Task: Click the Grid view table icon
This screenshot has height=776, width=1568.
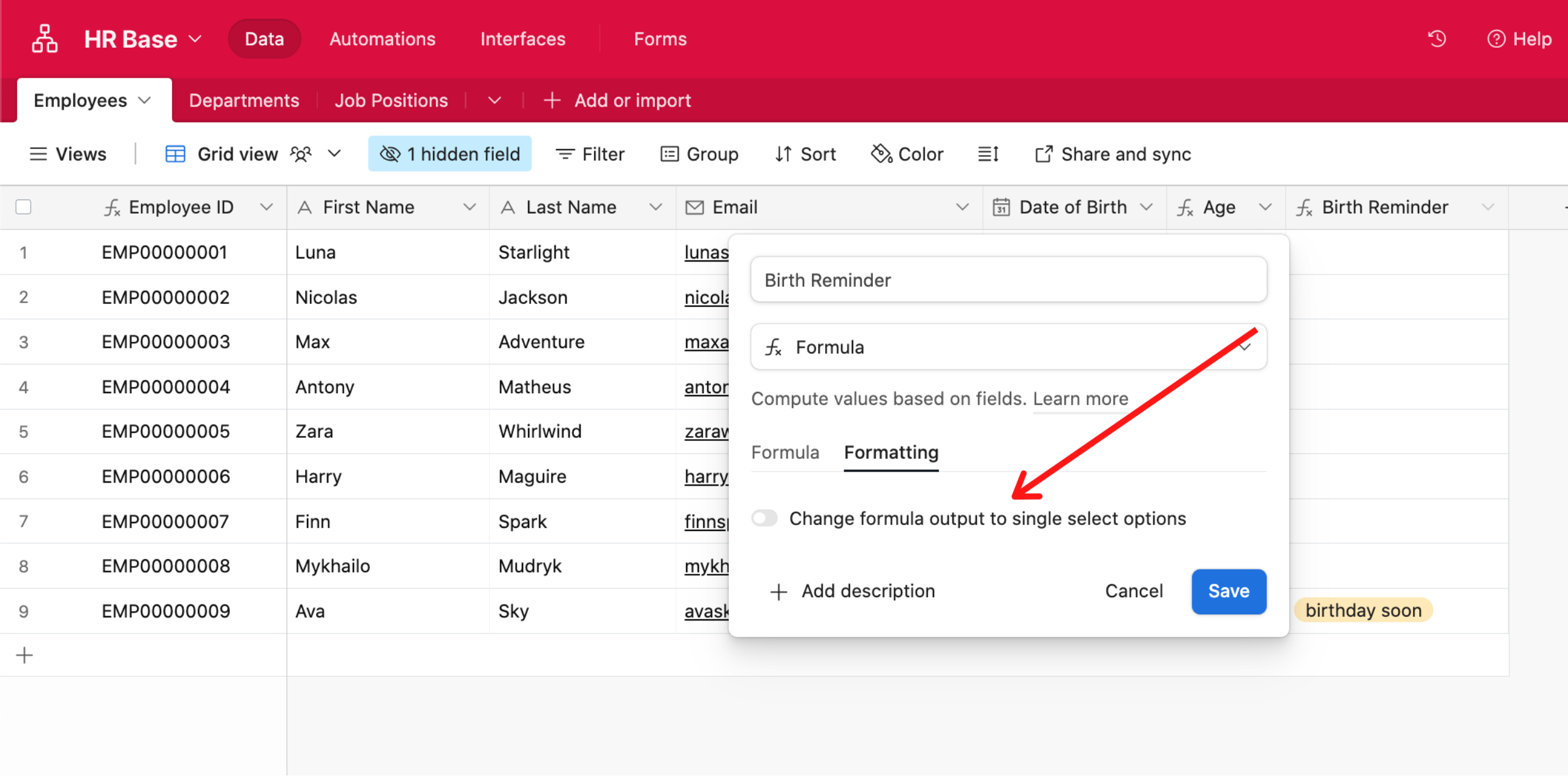Action: click(175, 154)
